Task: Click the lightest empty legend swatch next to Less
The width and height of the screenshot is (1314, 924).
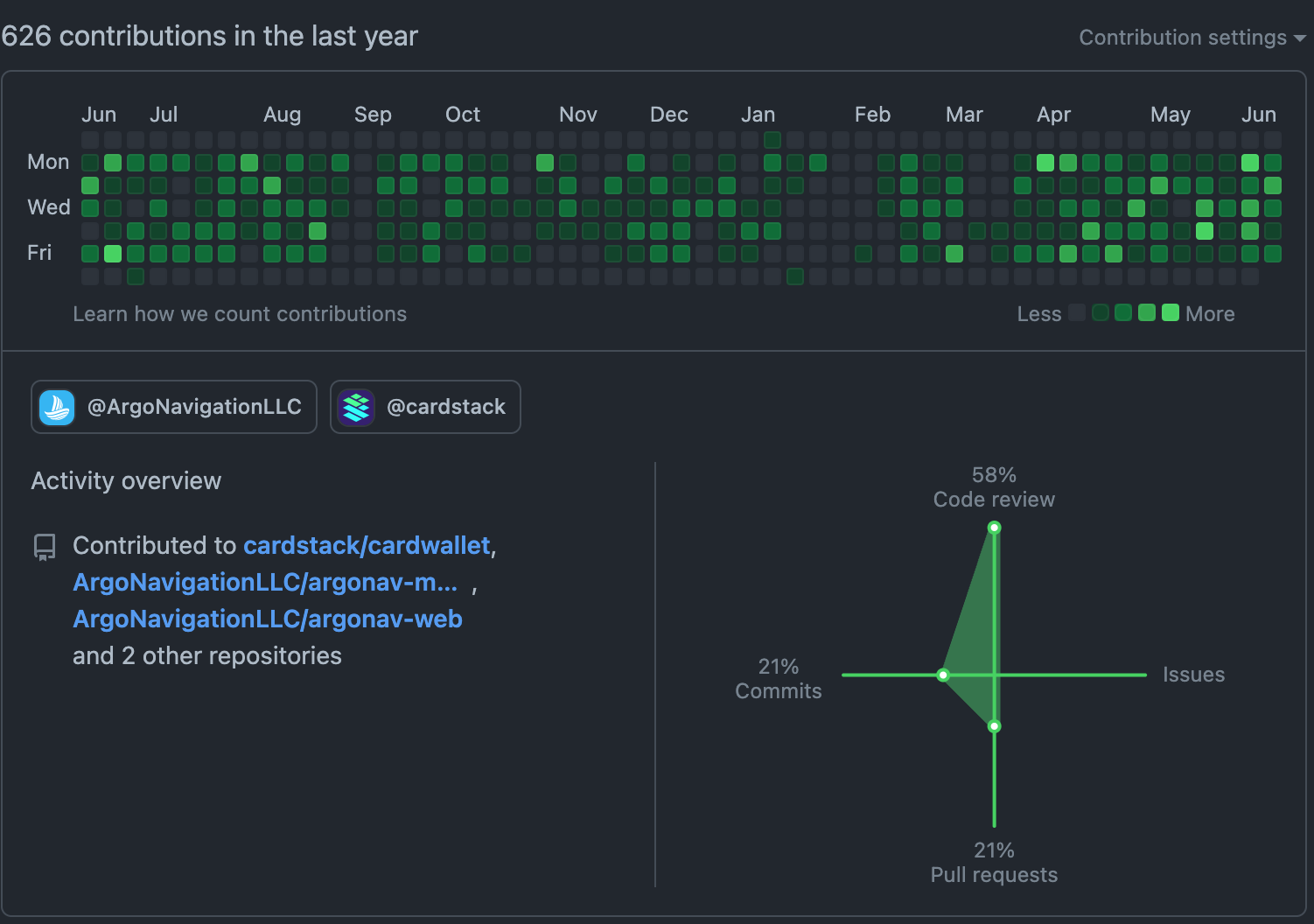Action: 1078,312
